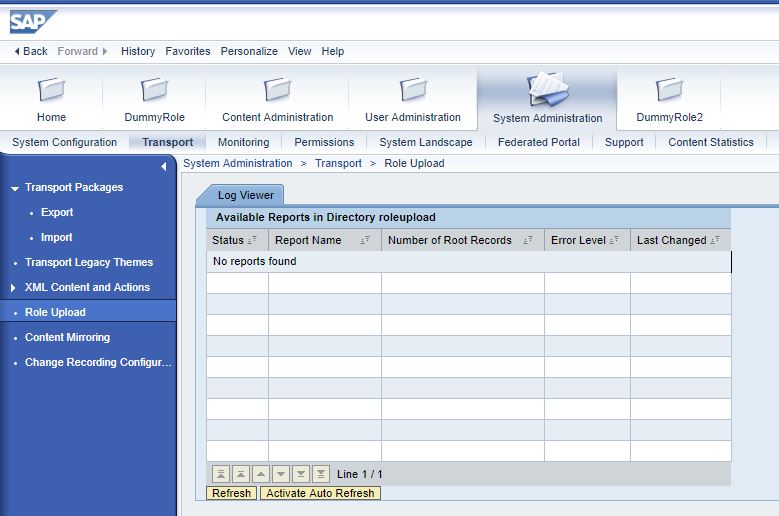Go Back in portal navigation
Screen dimensions: 779x516
[x=35, y=51]
